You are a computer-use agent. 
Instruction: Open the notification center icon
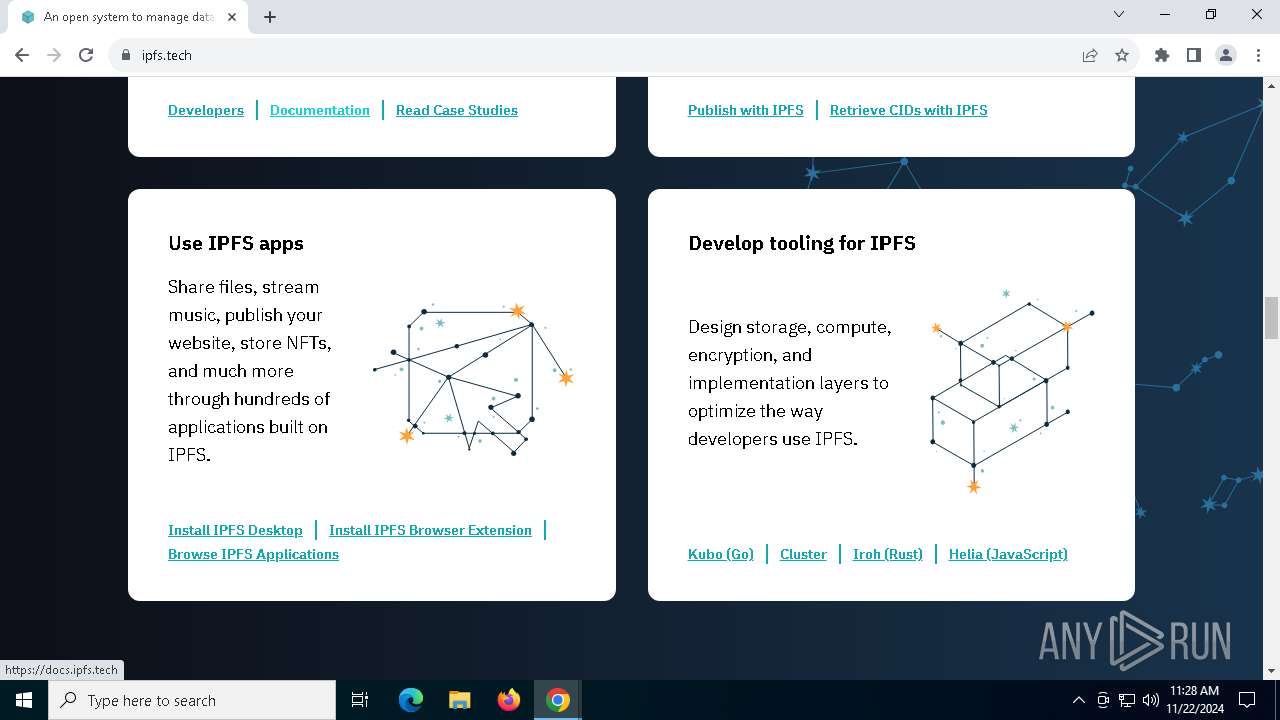click(1248, 700)
